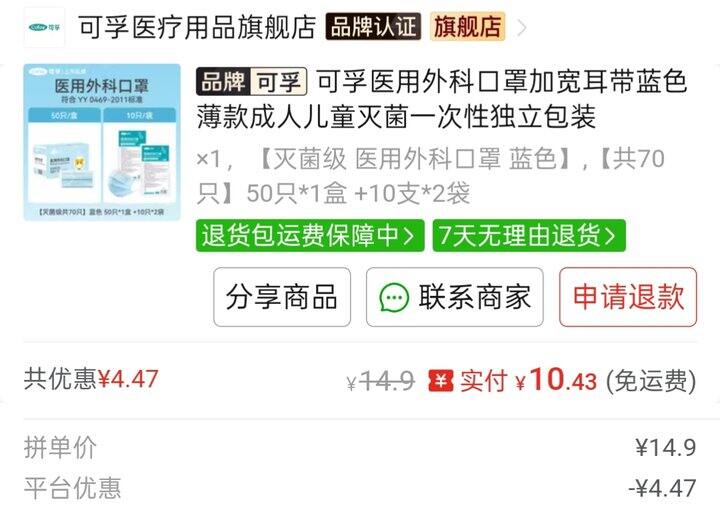Tap the red ¥ coupon icon
720x512 pixels.
click(441, 381)
